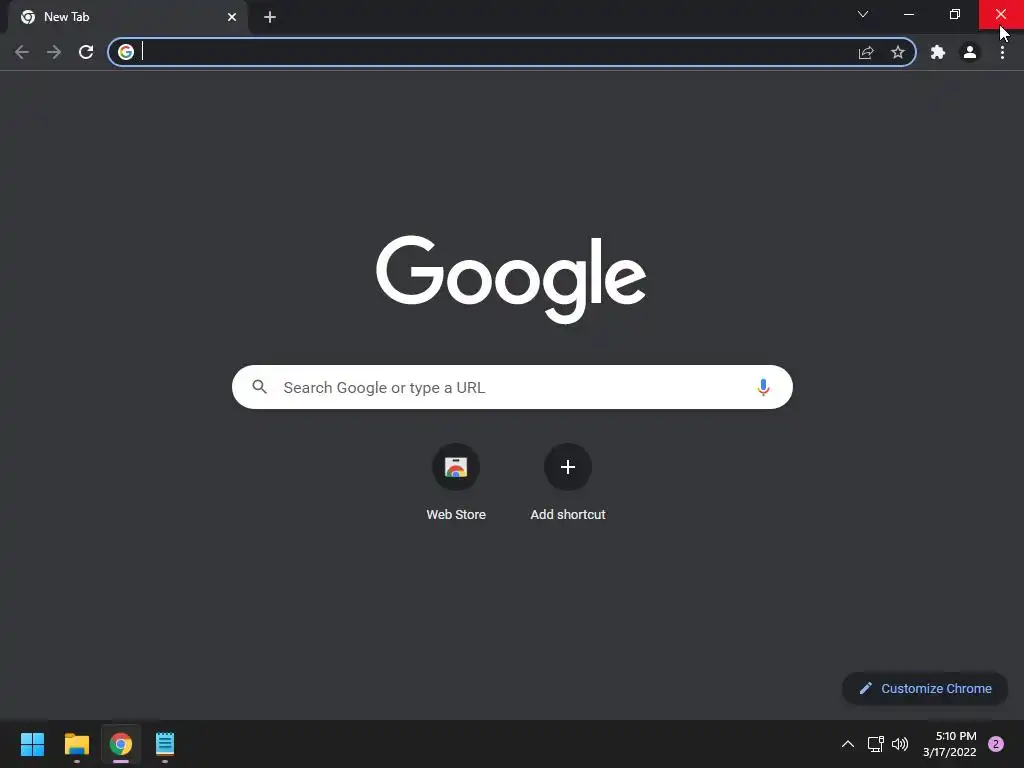
Task: Open the notifications badge showing 2
Action: pyautogui.click(x=996, y=744)
